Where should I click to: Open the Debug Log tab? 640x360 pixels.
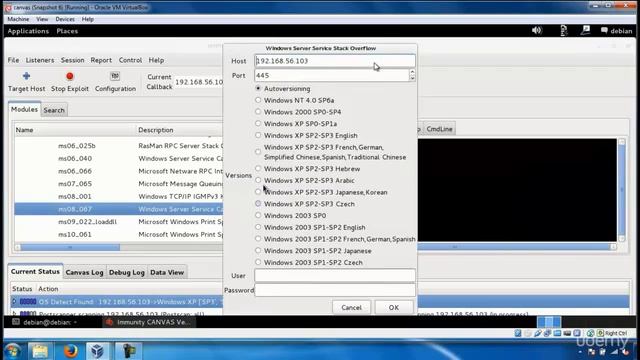pos(127,272)
